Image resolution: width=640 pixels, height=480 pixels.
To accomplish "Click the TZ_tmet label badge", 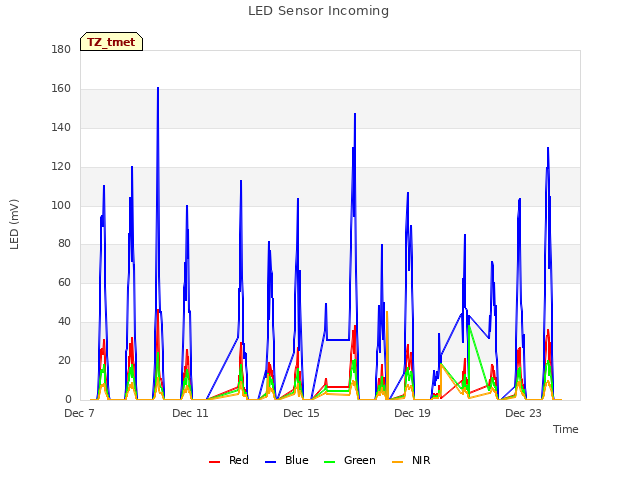I will coord(111,42).
